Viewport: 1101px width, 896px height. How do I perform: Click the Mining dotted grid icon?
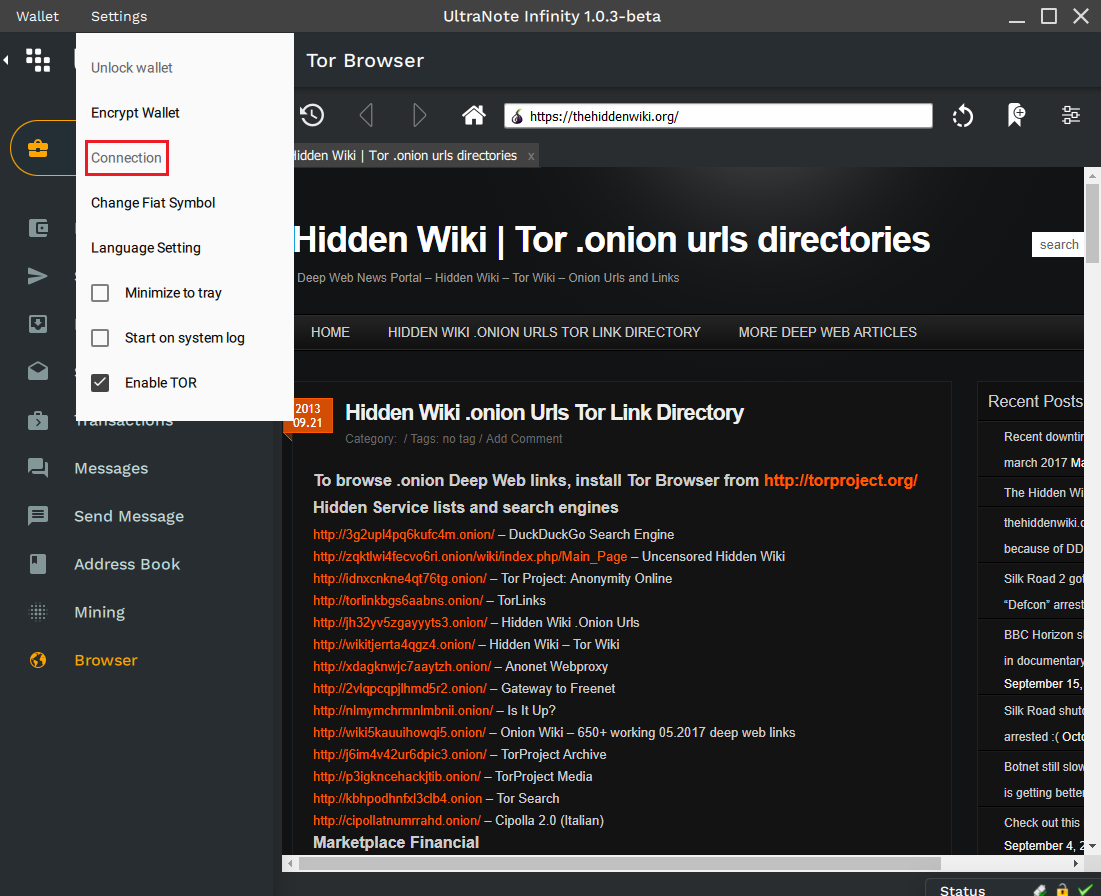click(x=38, y=612)
